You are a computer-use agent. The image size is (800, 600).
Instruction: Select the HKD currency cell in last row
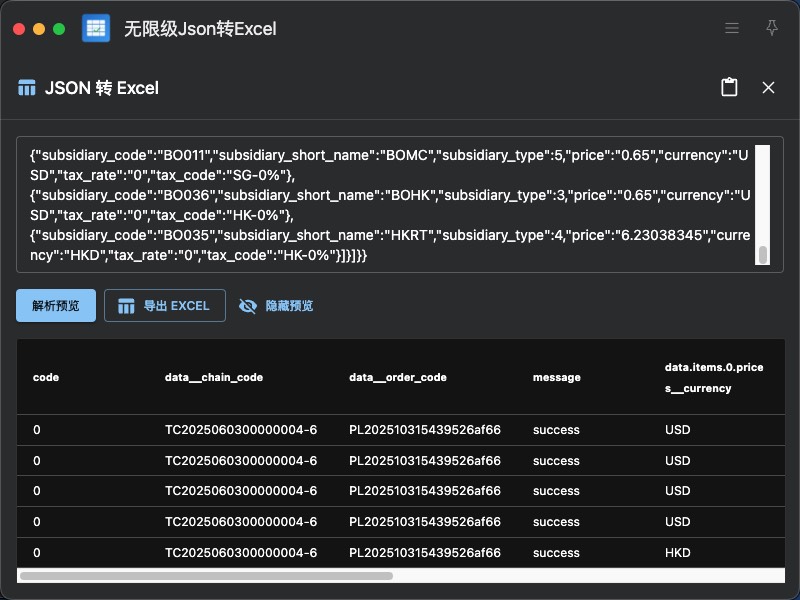(x=677, y=553)
